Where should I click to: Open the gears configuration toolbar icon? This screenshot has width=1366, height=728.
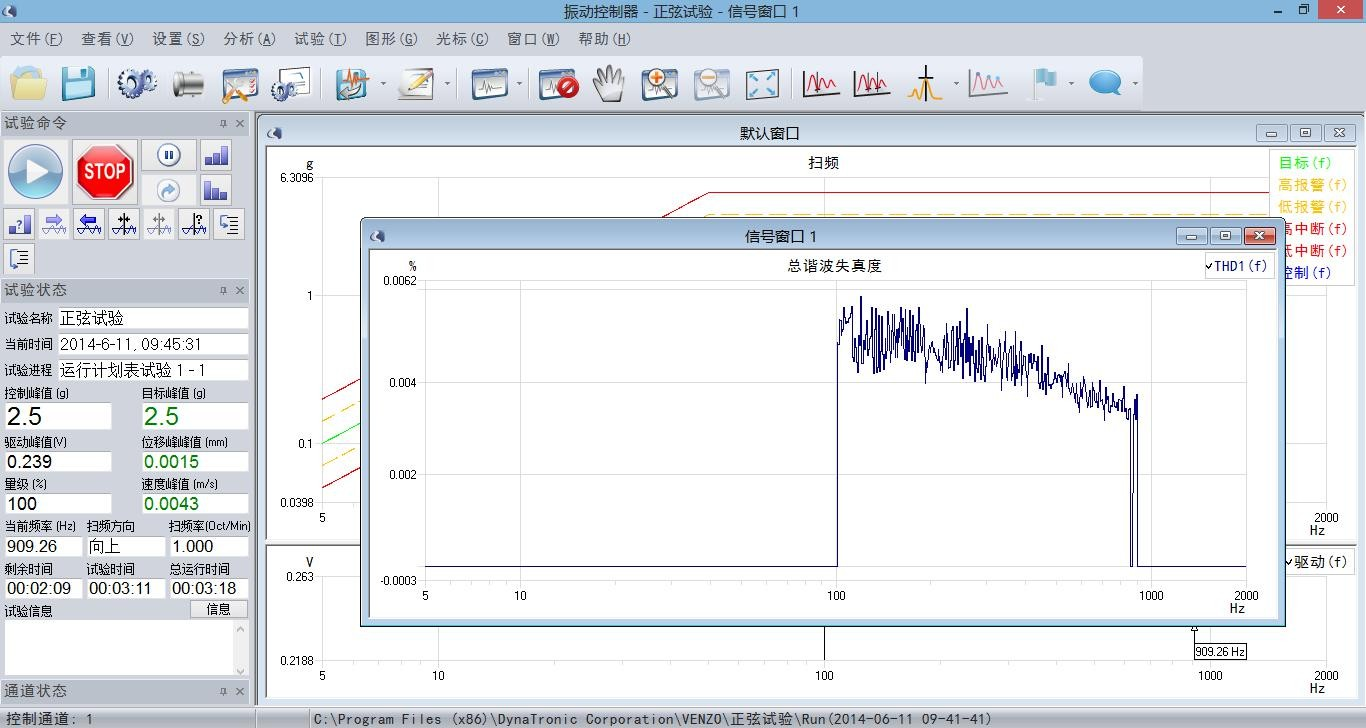(137, 83)
